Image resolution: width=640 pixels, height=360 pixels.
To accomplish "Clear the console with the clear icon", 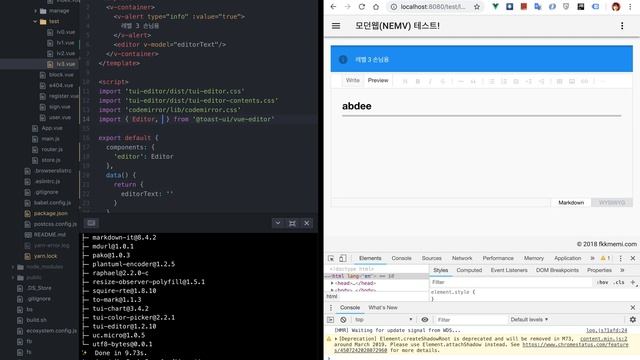I will coord(343,320).
